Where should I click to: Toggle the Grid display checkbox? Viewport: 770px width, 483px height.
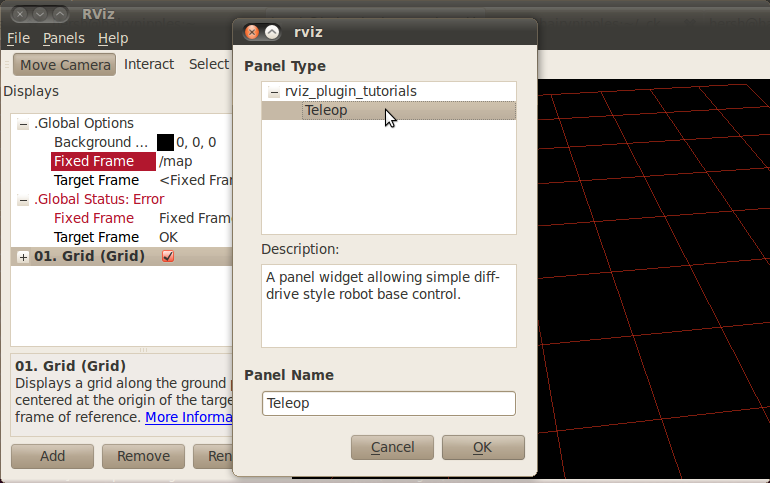click(167, 257)
